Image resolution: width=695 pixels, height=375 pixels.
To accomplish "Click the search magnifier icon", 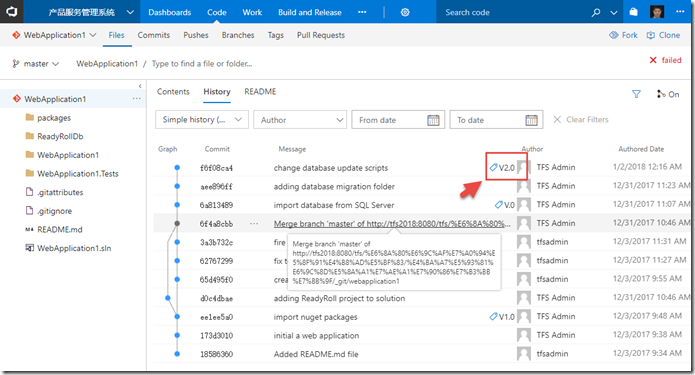I will [x=596, y=12].
